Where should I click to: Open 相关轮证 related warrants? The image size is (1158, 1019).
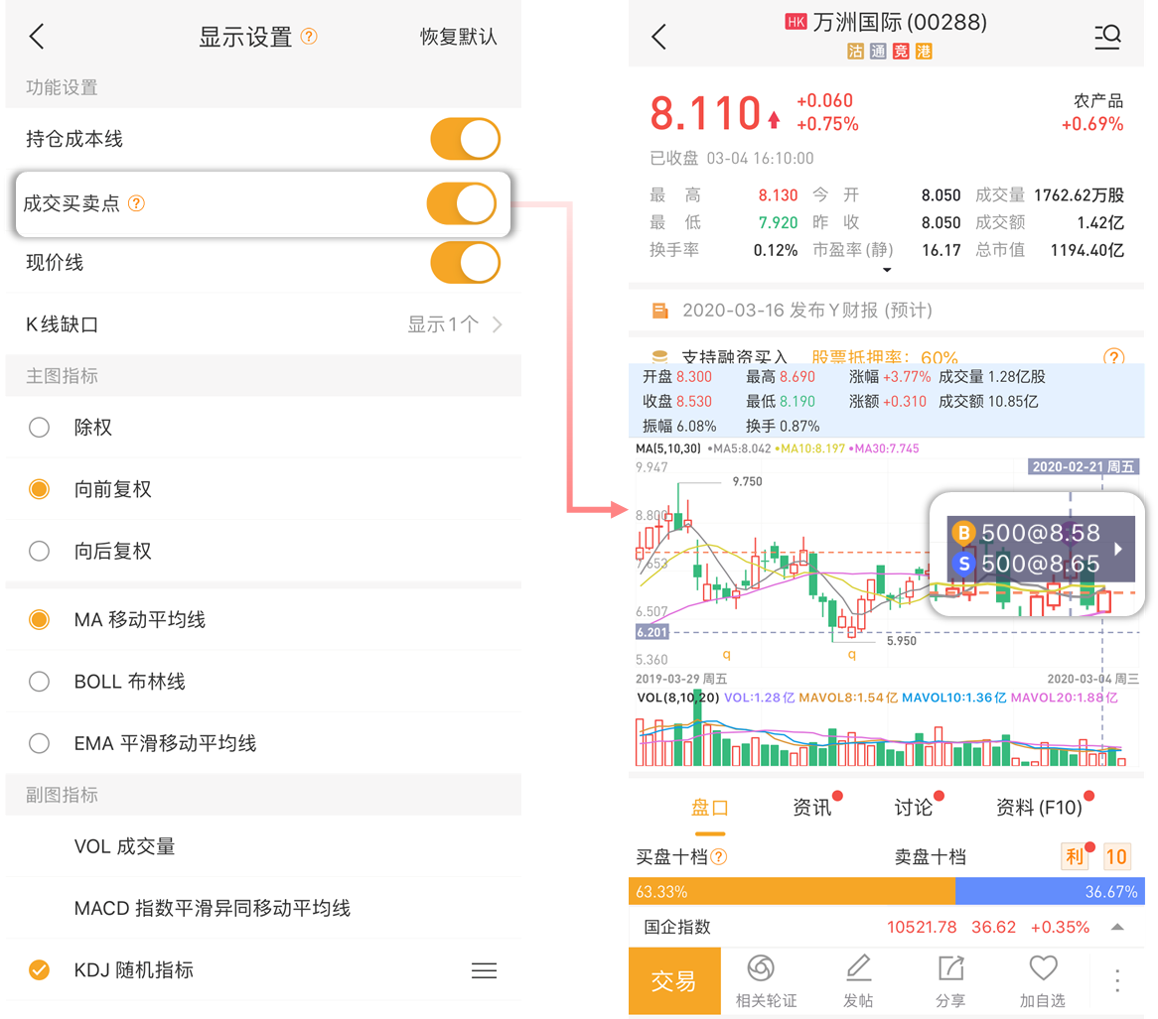[766, 981]
